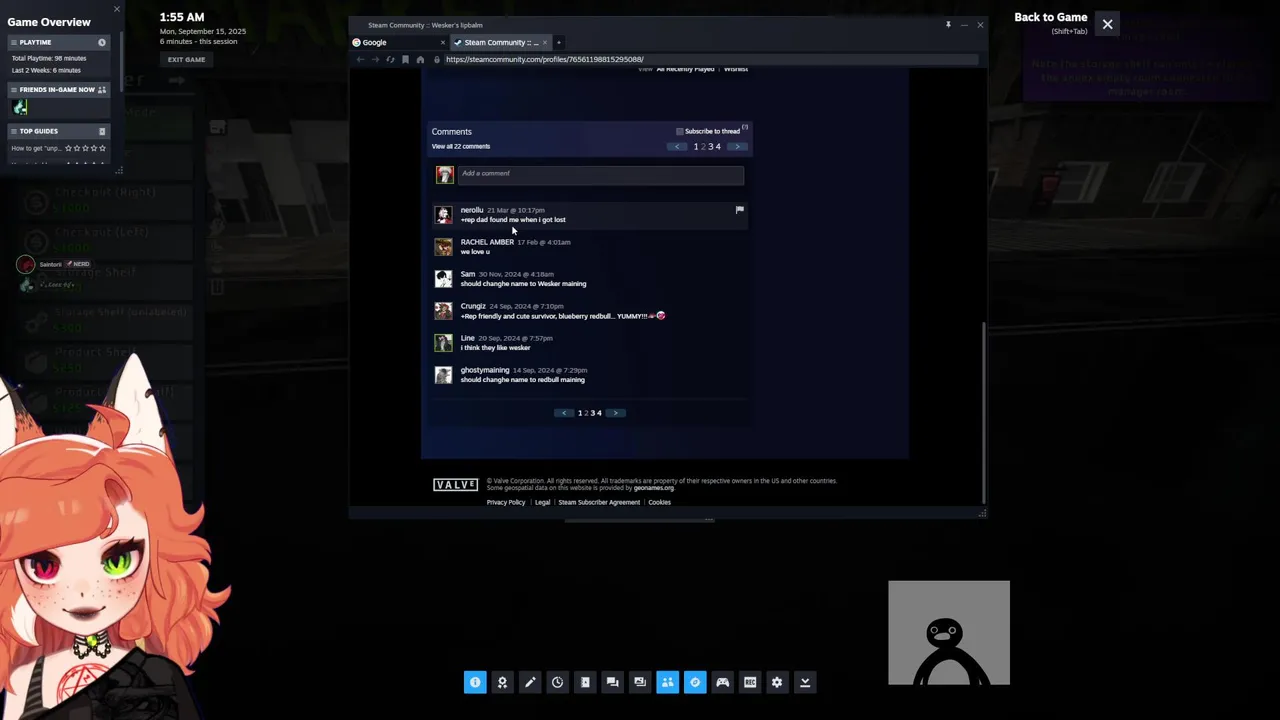This screenshot has width=1280, height=720.
Task: Click the browser back arrow
Action: point(360,59)
